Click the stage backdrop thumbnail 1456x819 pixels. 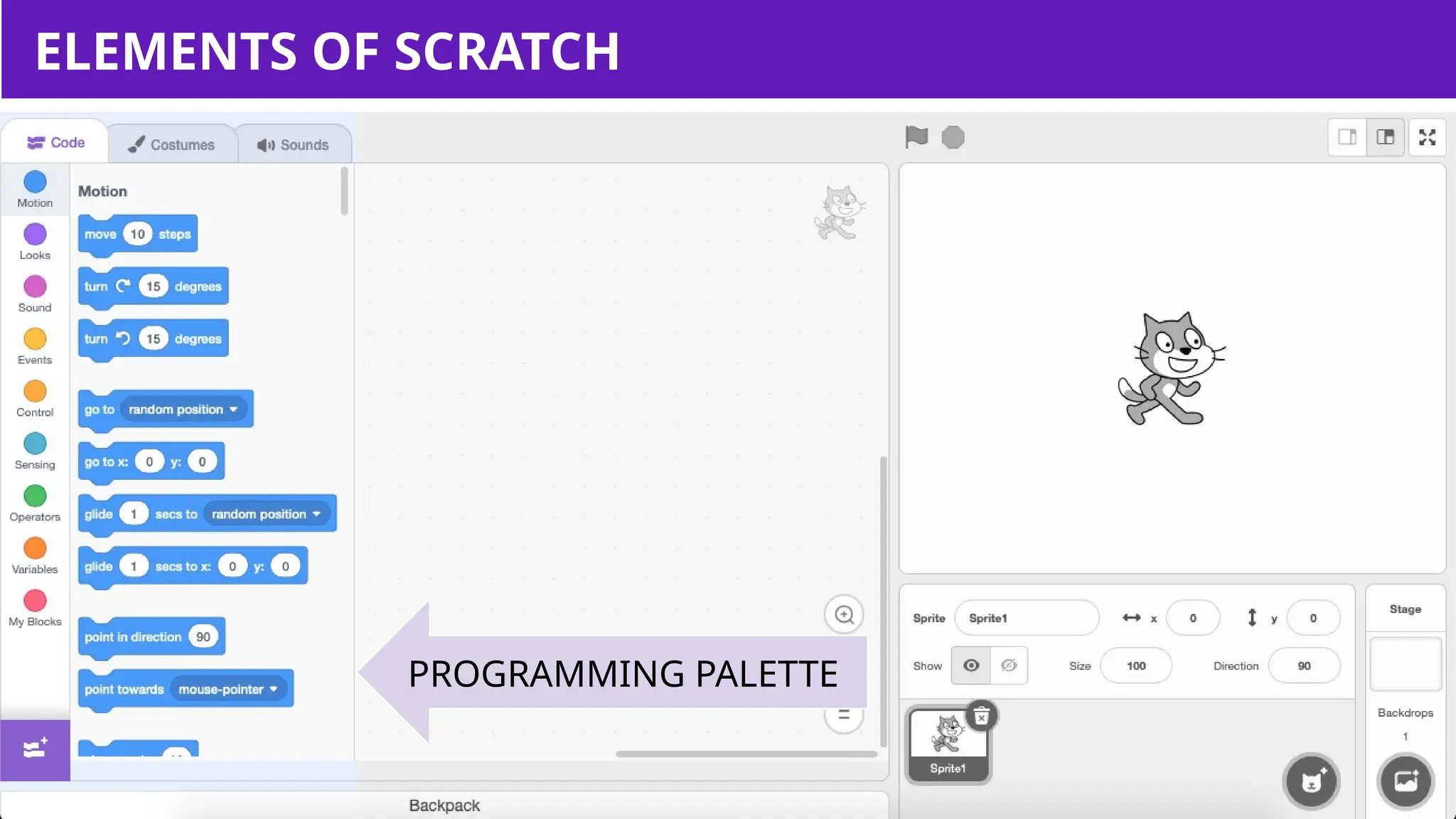[1406, 664]
